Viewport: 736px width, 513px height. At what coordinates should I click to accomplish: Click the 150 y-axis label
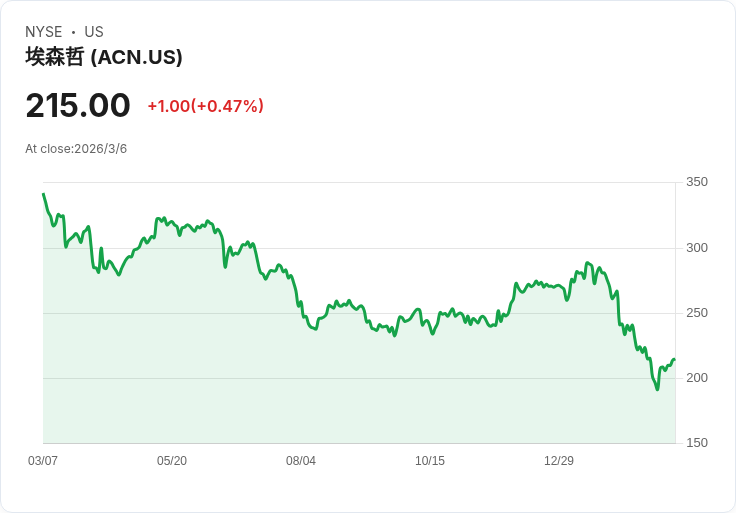pyautogui.click(x=697, y=443)
